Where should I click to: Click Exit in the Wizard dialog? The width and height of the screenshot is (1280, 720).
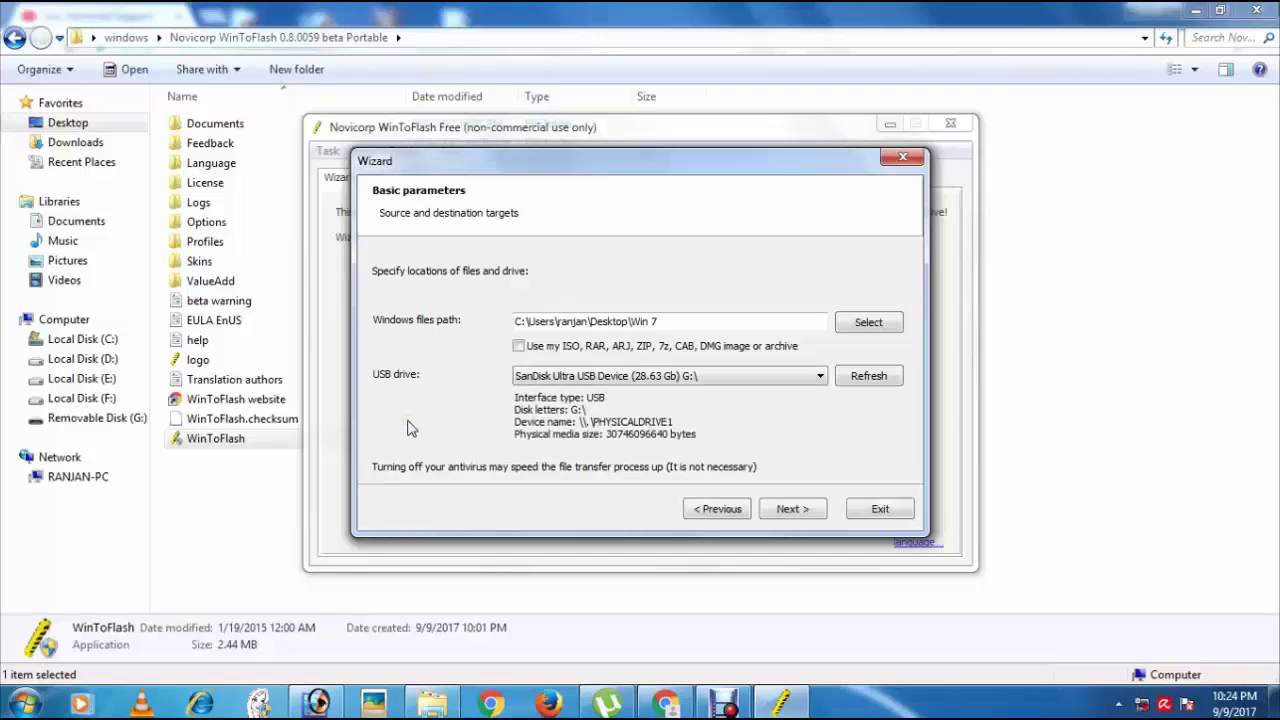[880, 509]
